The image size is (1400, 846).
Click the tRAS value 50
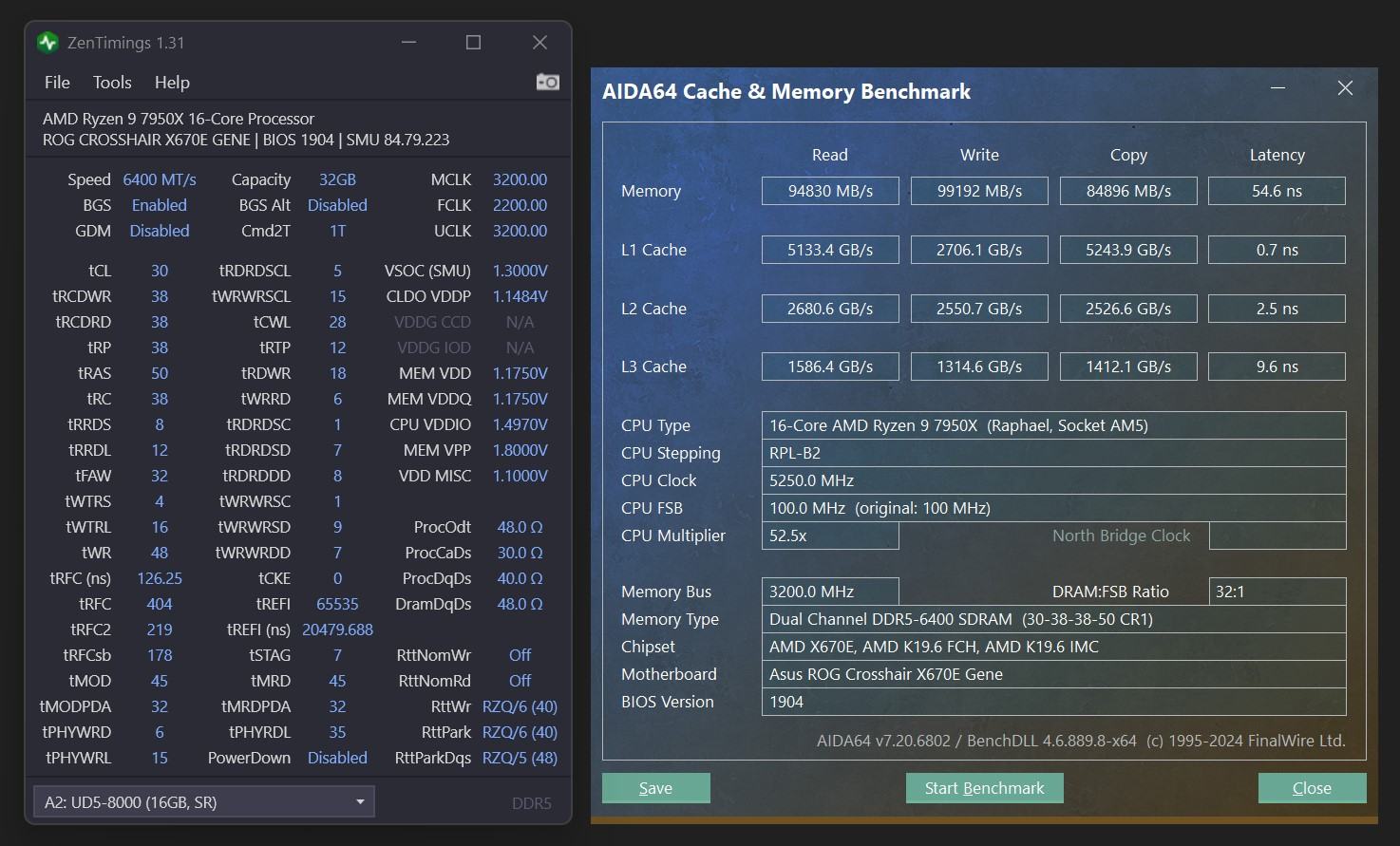pos(160,373)
